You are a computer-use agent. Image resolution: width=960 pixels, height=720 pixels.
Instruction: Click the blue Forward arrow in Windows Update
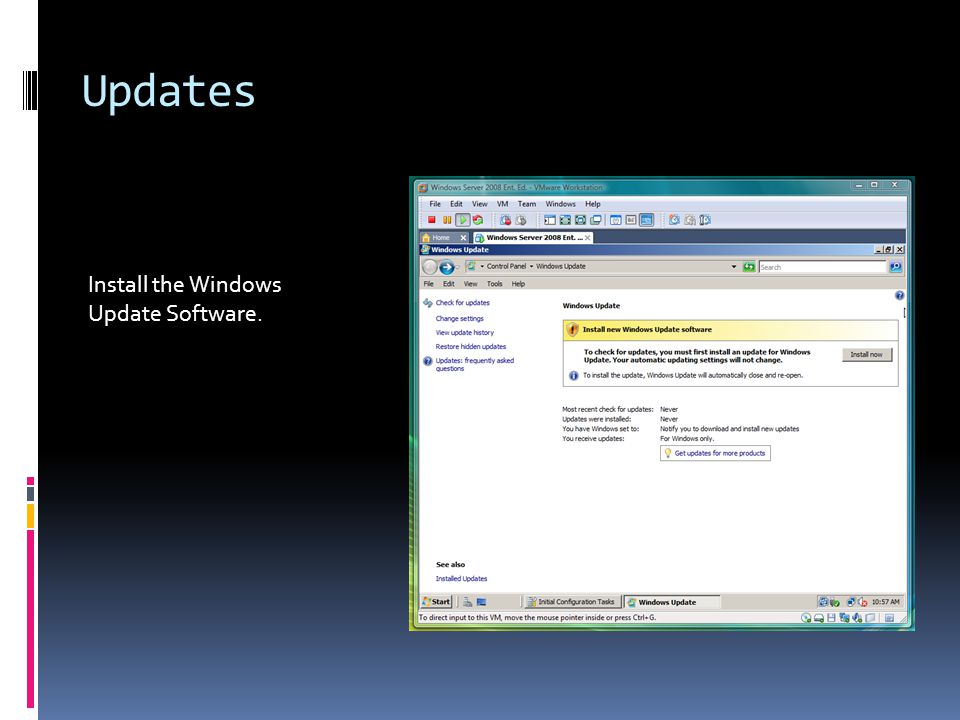446,267
